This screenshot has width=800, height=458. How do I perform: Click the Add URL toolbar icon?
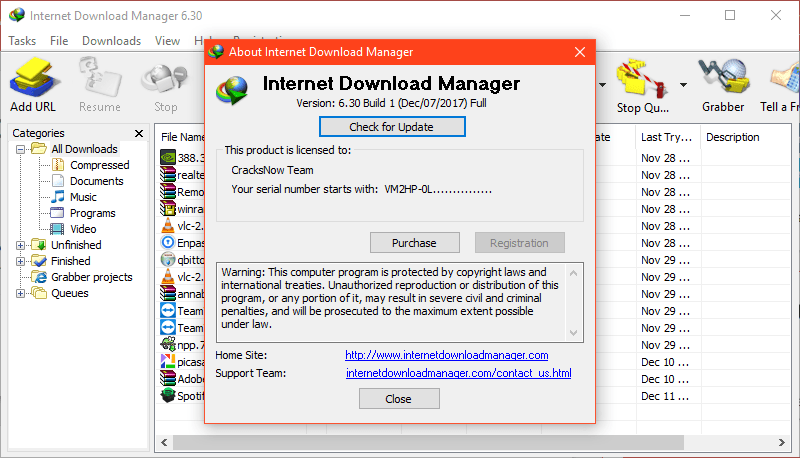(33, 77)
